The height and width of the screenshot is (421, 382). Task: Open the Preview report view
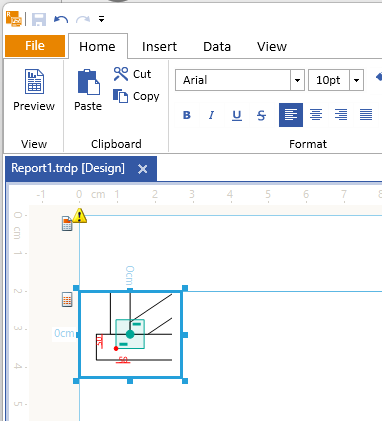pyautogui.click(x=34, y=90)
